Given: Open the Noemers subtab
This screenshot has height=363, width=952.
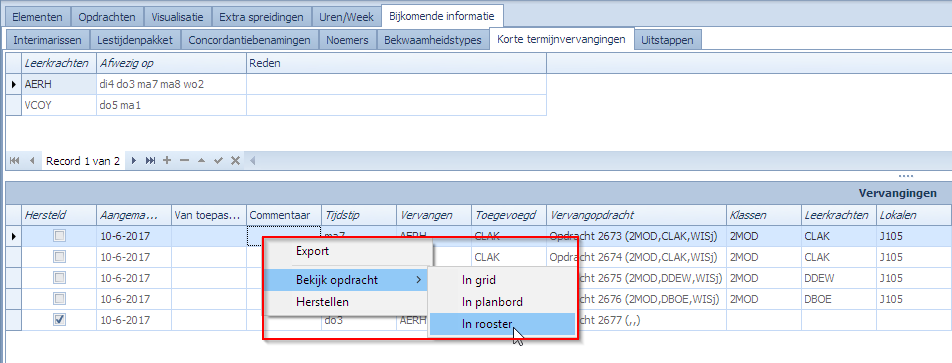Looking at the screenshot, I should (x=347, y=41).
